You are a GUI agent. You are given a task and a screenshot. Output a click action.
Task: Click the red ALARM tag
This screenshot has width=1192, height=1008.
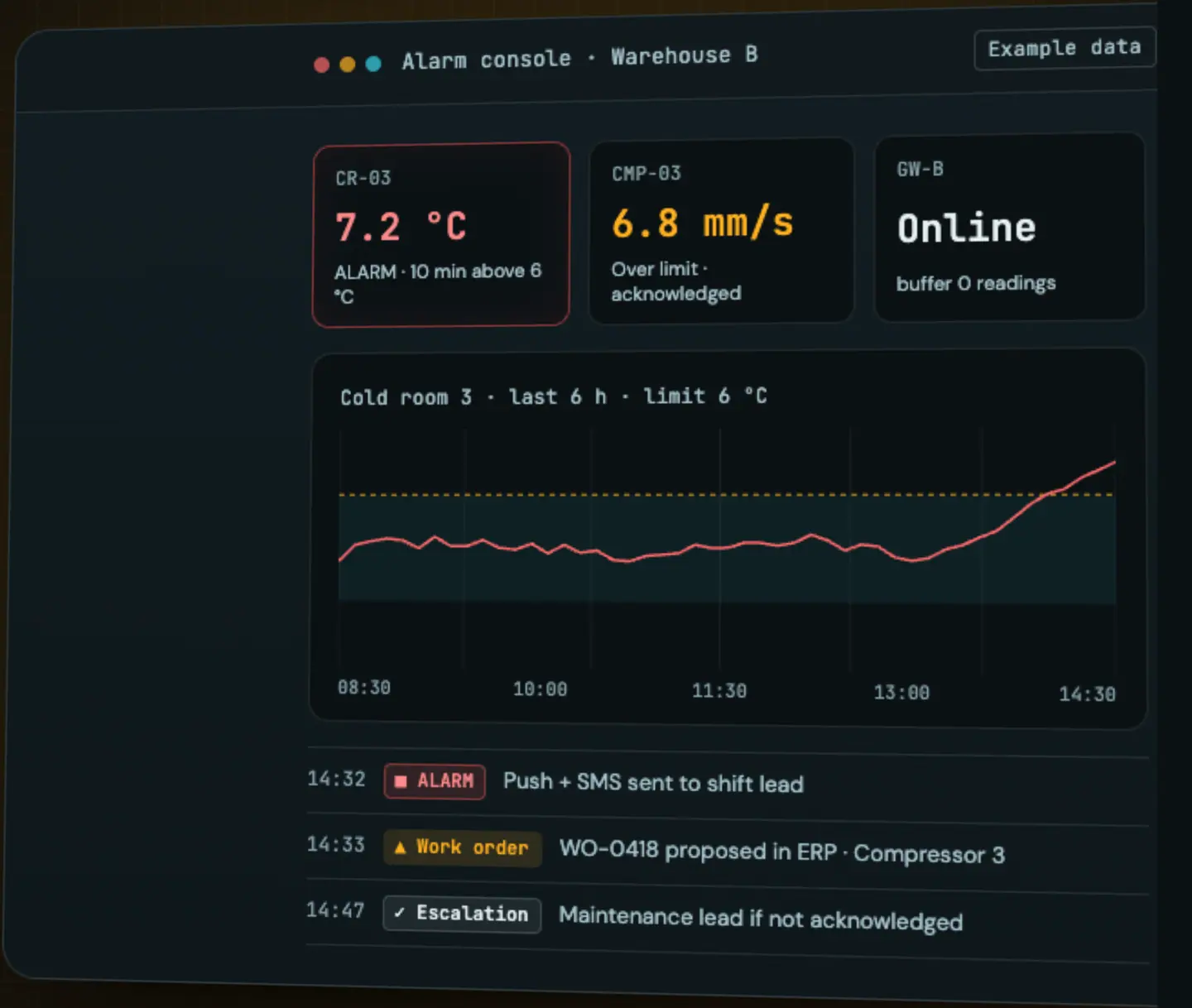point(435,781)
